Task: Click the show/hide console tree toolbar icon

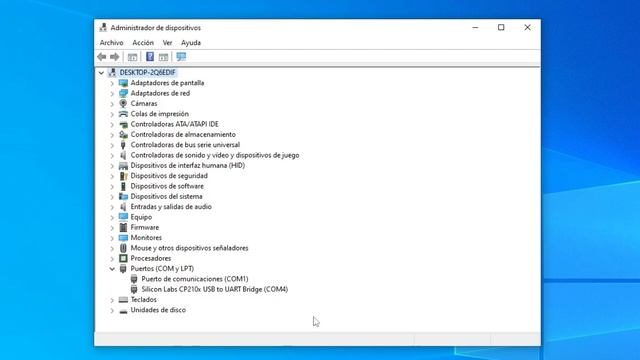Action: point(132,57)
